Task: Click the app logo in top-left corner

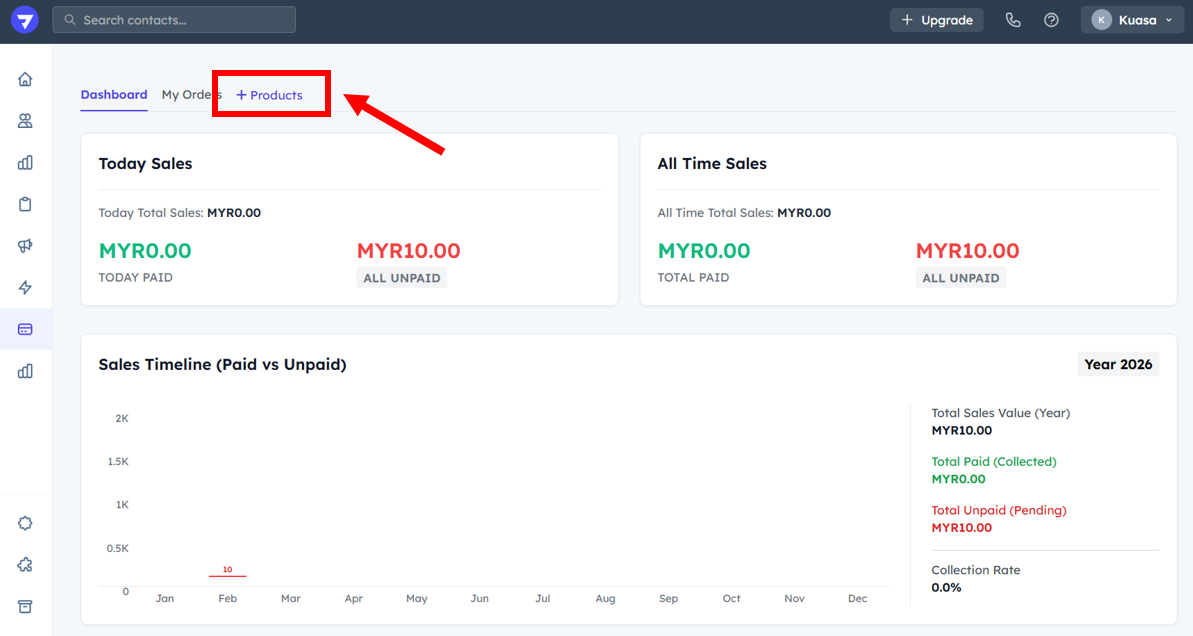Action: (x=25, y=20)
